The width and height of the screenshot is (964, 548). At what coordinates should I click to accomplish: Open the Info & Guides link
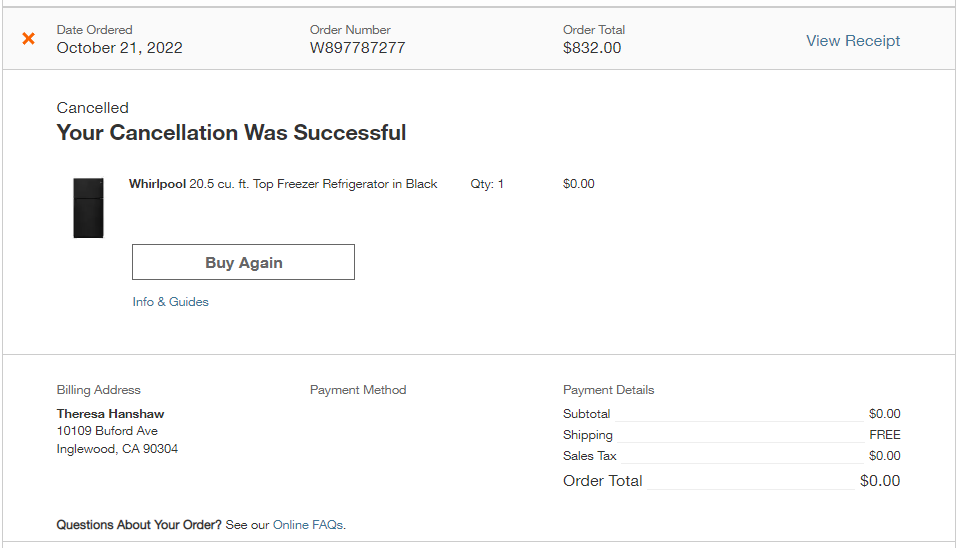click(170, 302)
